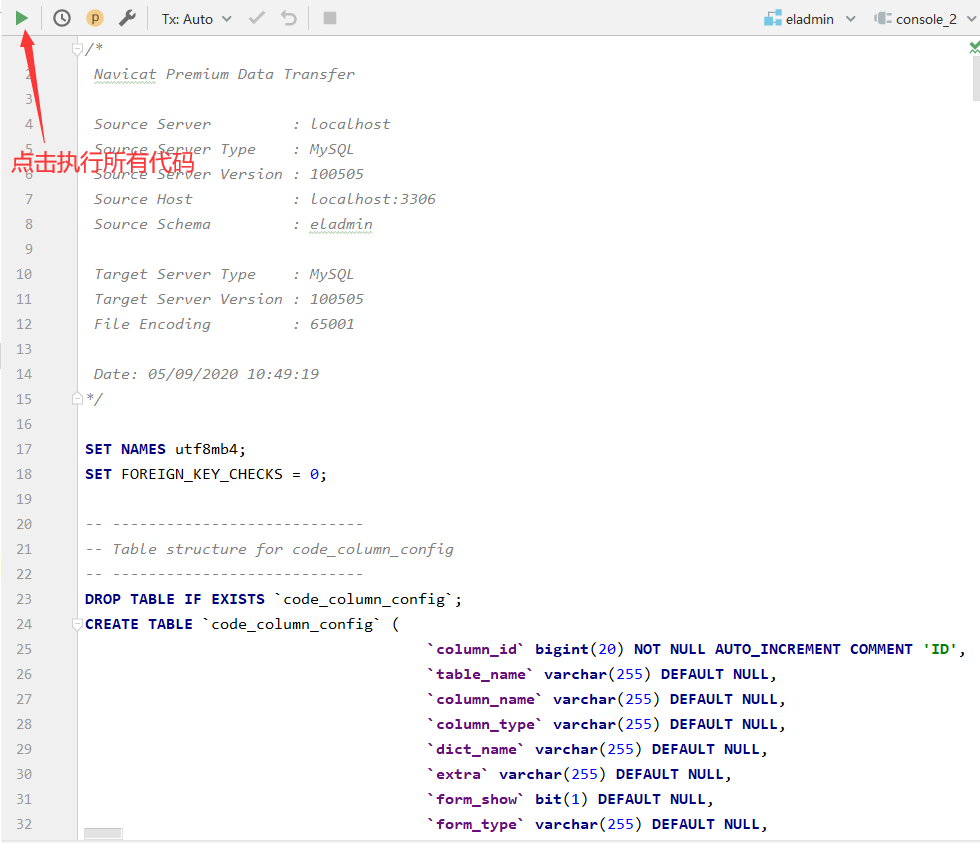Click the console icon beside console_2
The image size is (980, 843).
coord(884,18)
